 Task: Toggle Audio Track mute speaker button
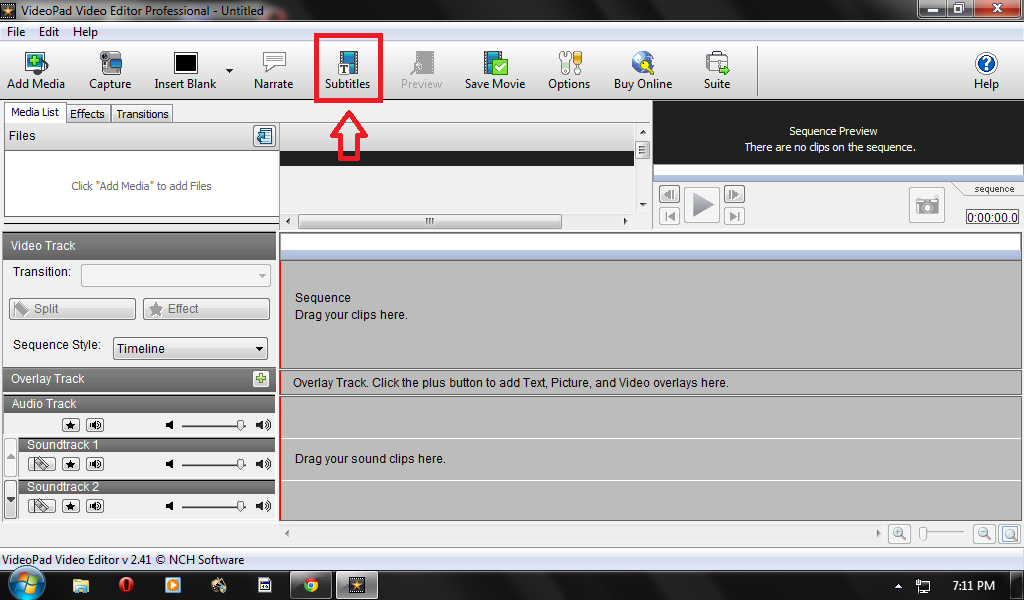pos(95,425)
